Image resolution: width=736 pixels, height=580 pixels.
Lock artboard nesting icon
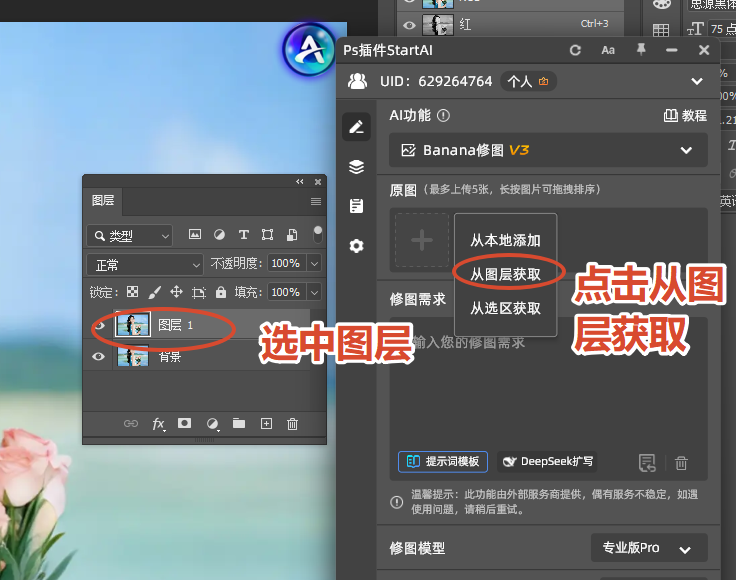click(199, 293)
